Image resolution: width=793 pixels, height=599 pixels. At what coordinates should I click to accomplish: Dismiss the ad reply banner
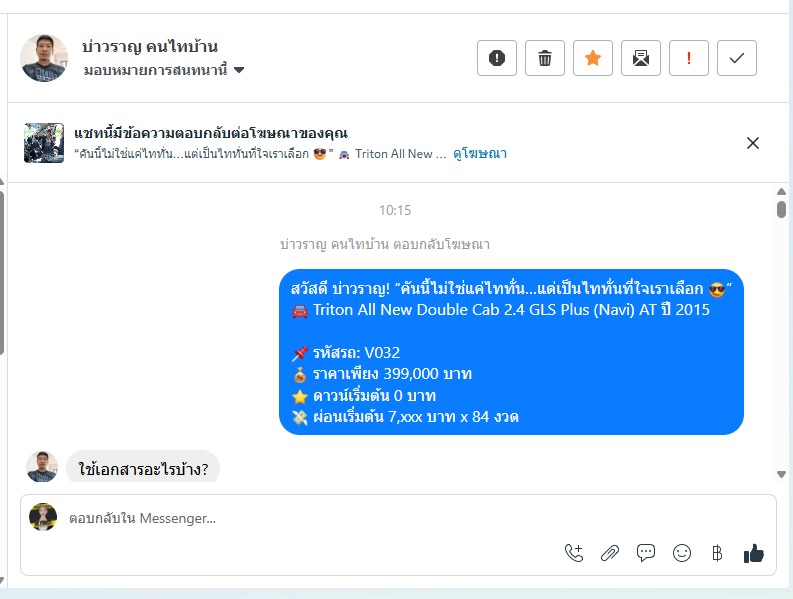pos(753,143)
